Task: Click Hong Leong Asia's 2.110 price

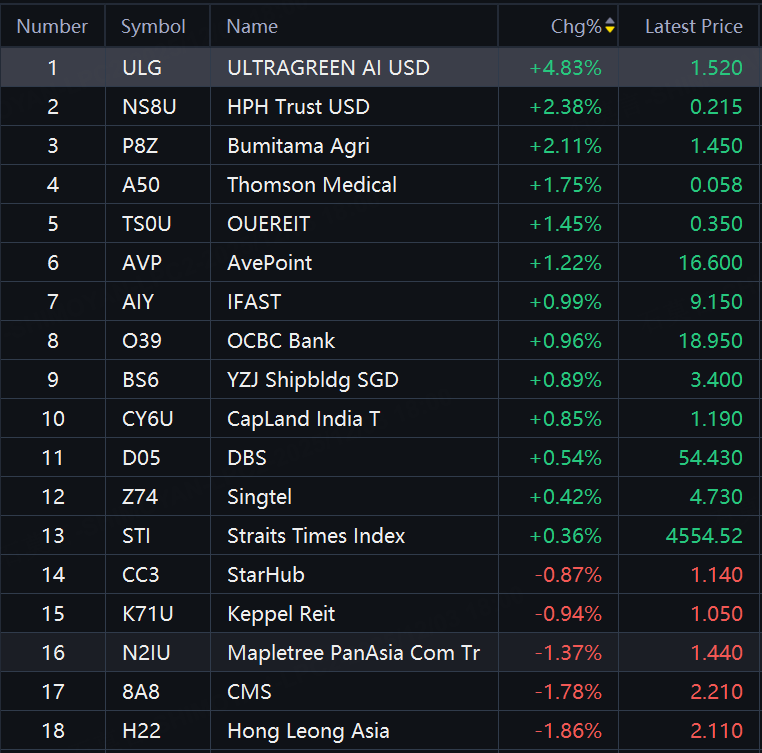Action: [716, 731]
